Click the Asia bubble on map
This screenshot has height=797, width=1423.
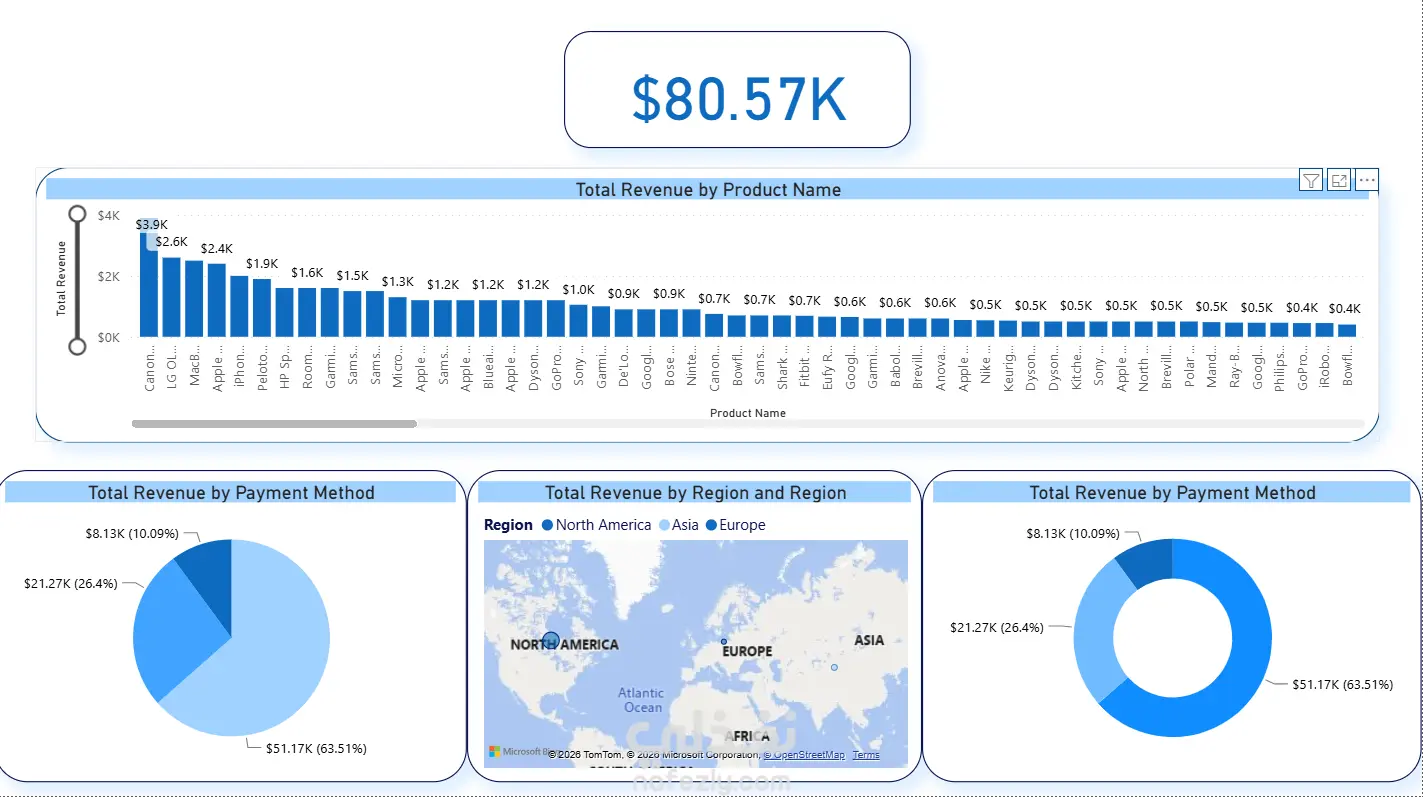(834, 667)
